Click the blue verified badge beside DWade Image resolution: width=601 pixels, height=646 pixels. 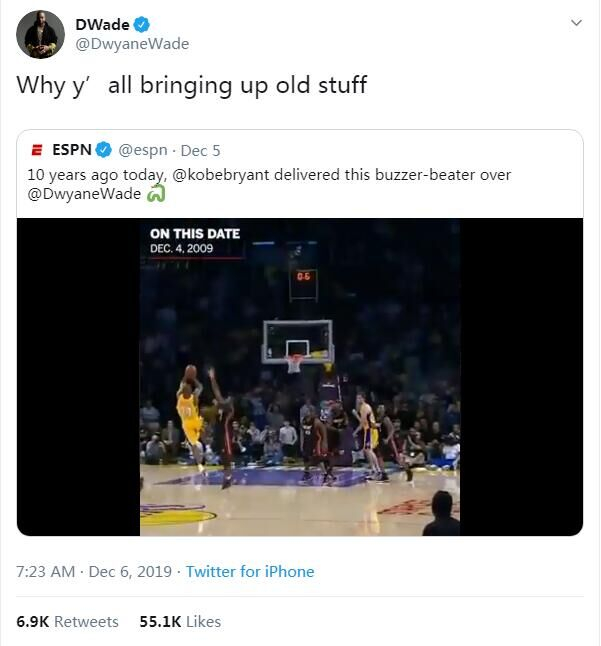143,24
